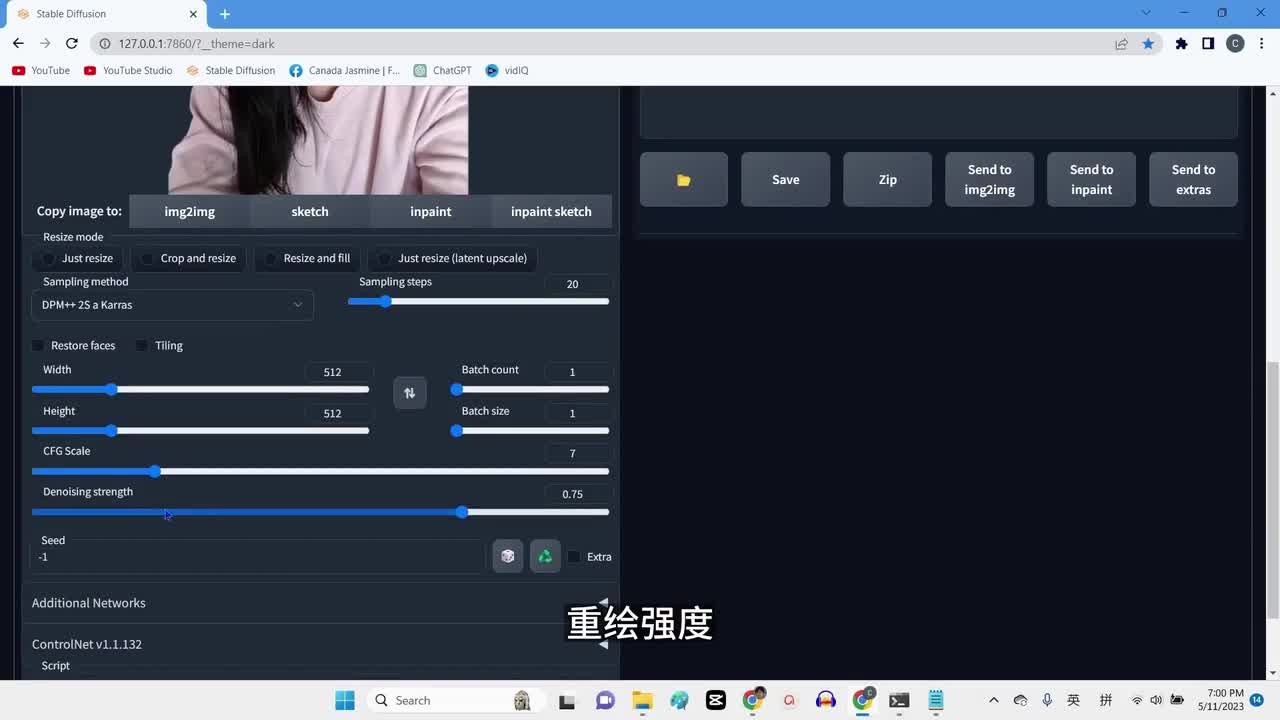1280x720 pixels.
Task: Copy image to the sketch tab
Action: pos(310,211)
